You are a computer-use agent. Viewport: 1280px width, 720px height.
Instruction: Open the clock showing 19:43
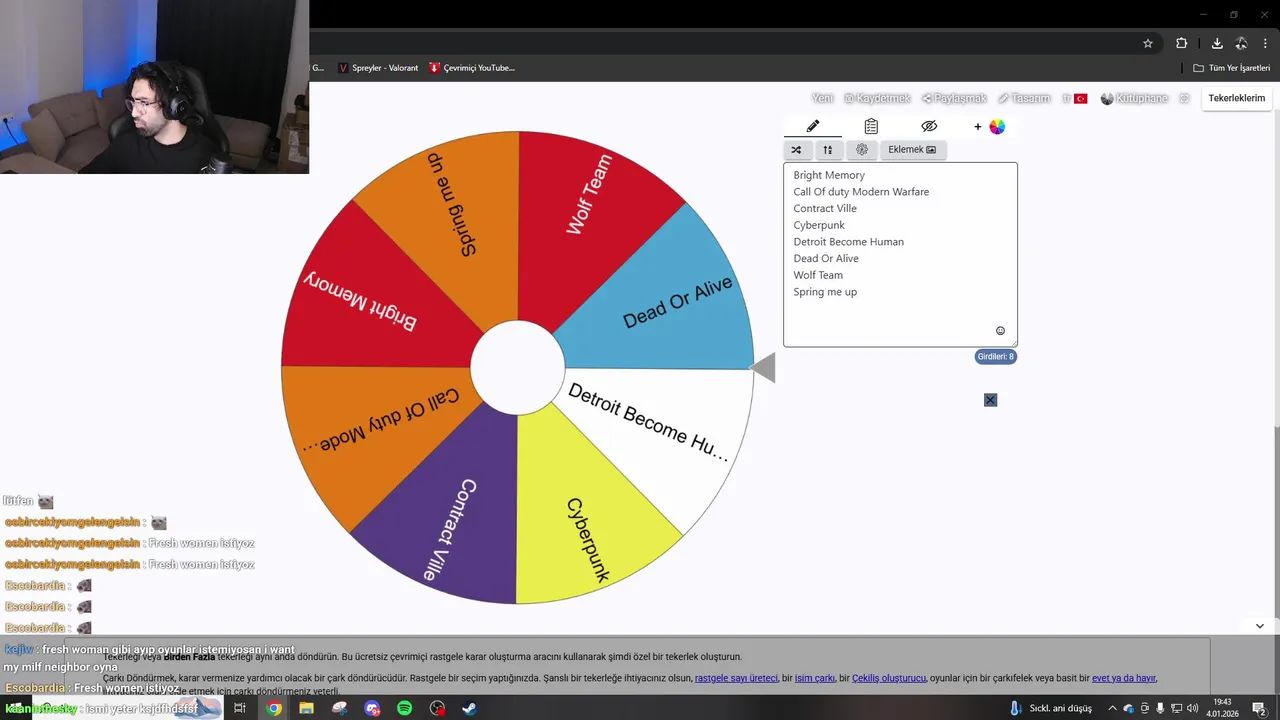point(1222,708)
